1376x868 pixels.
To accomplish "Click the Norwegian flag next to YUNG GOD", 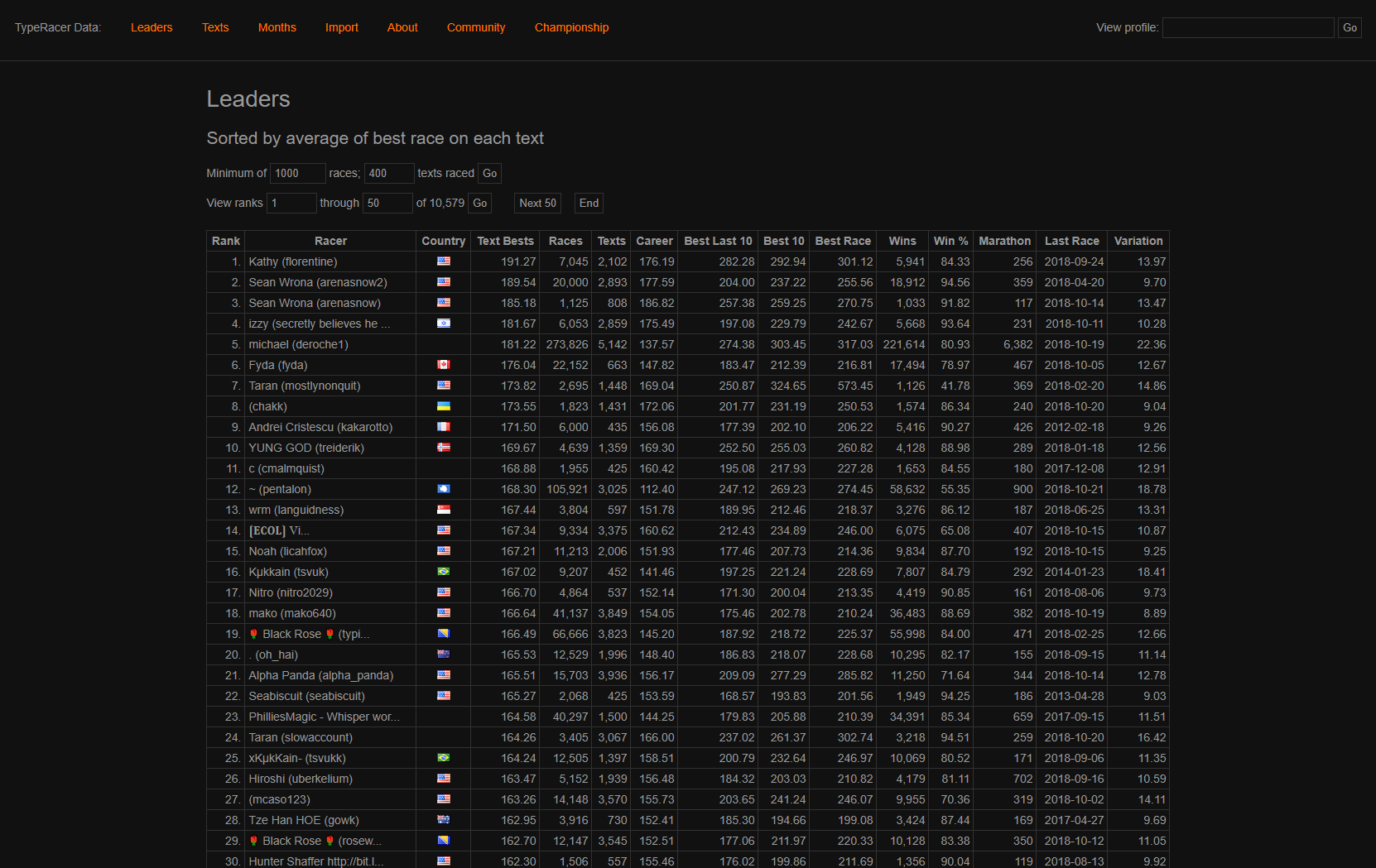I will tap(444, 447).
